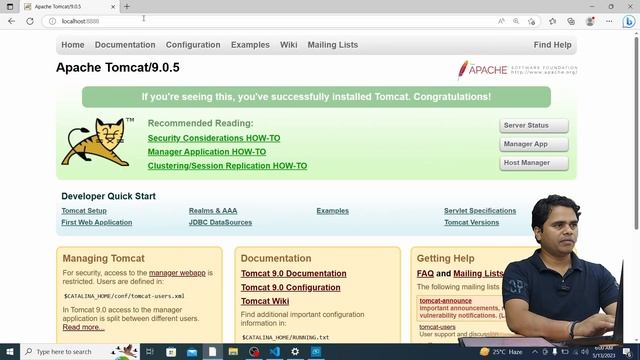Open the First Web Application link
This screenshot has width=640, height=360.
tap(97, 222)
